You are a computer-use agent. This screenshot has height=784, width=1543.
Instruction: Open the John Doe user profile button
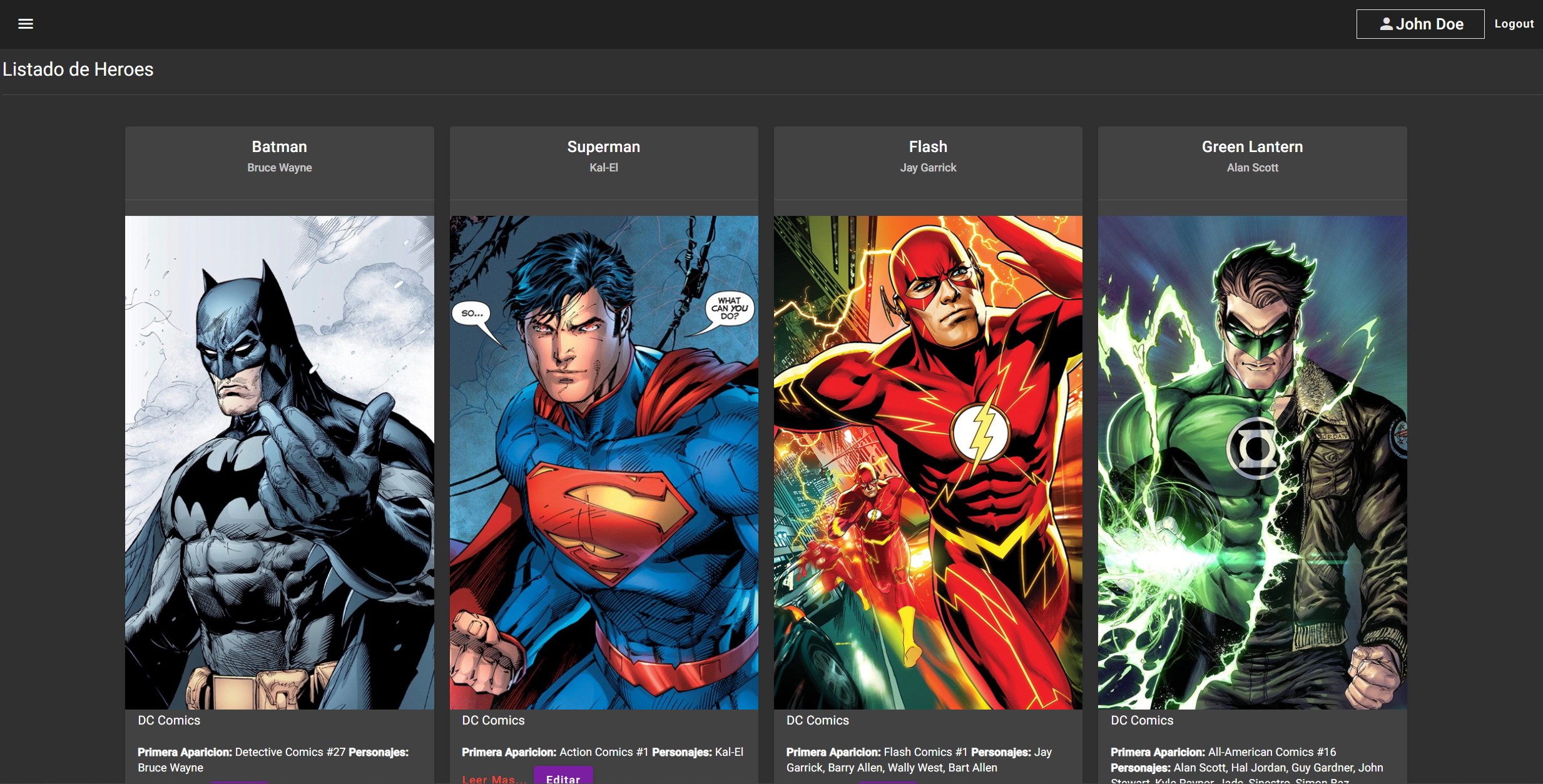point(1420,24)
